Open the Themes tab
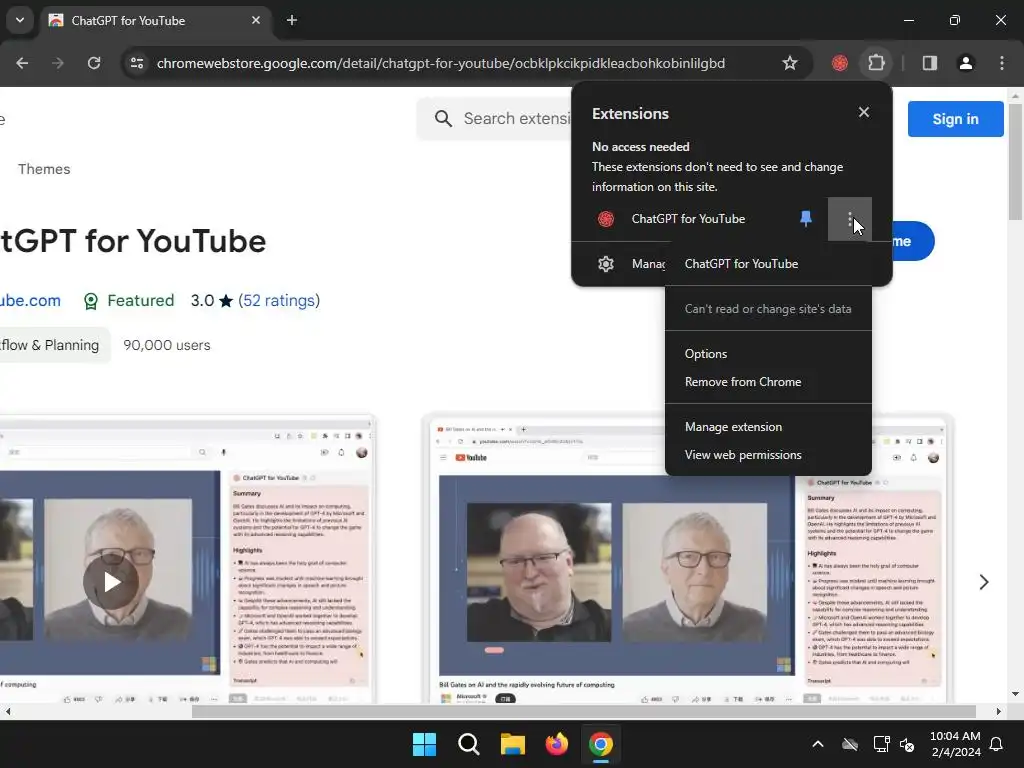The height and width of the screenshot is (768, 1024). click(x=44, y=169)
